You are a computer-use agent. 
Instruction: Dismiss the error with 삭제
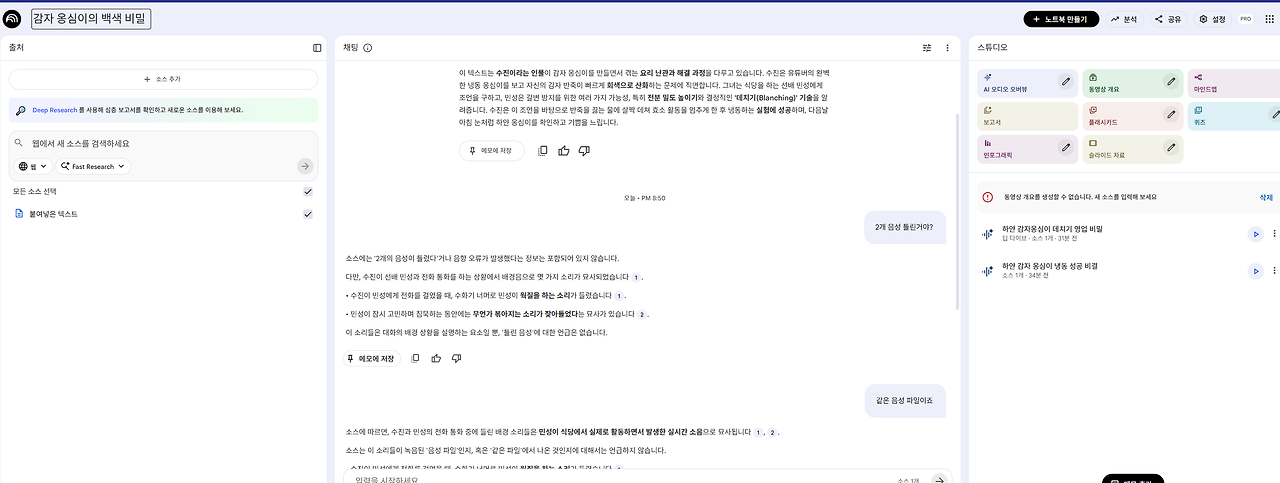pyautogui.click(x=1266, y=198)
